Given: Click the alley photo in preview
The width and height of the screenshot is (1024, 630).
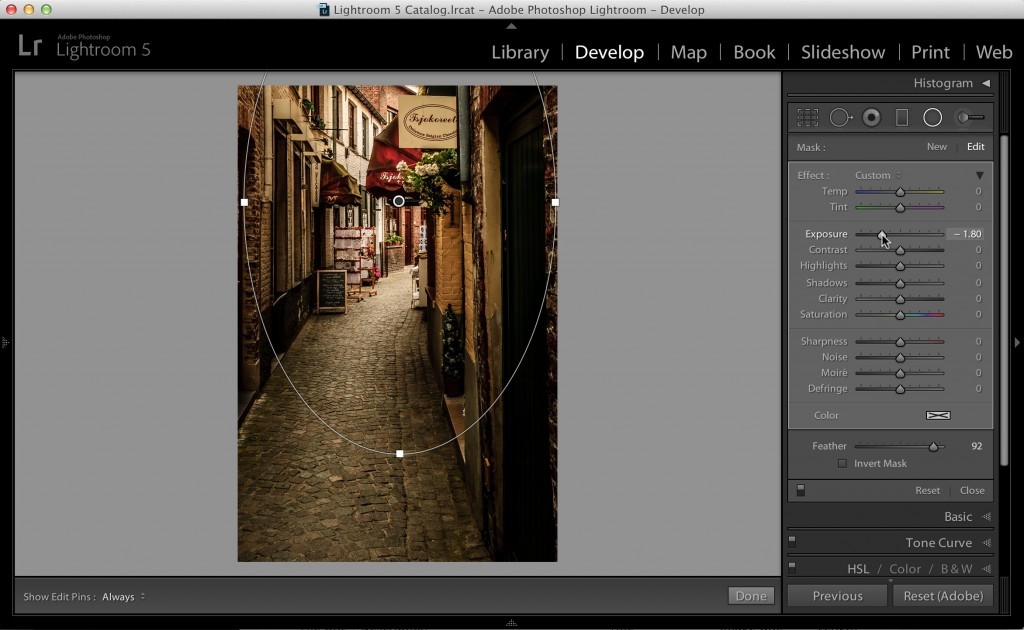Looking at the screenshot, I should coord(397,323).
